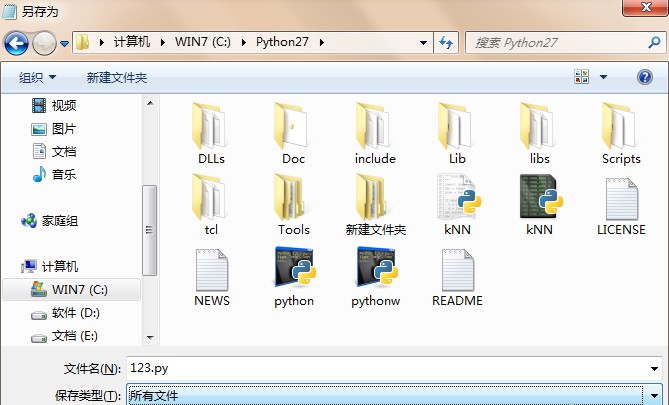Open help with the question mark icon
669x405 pixels.
pos(644,77)
